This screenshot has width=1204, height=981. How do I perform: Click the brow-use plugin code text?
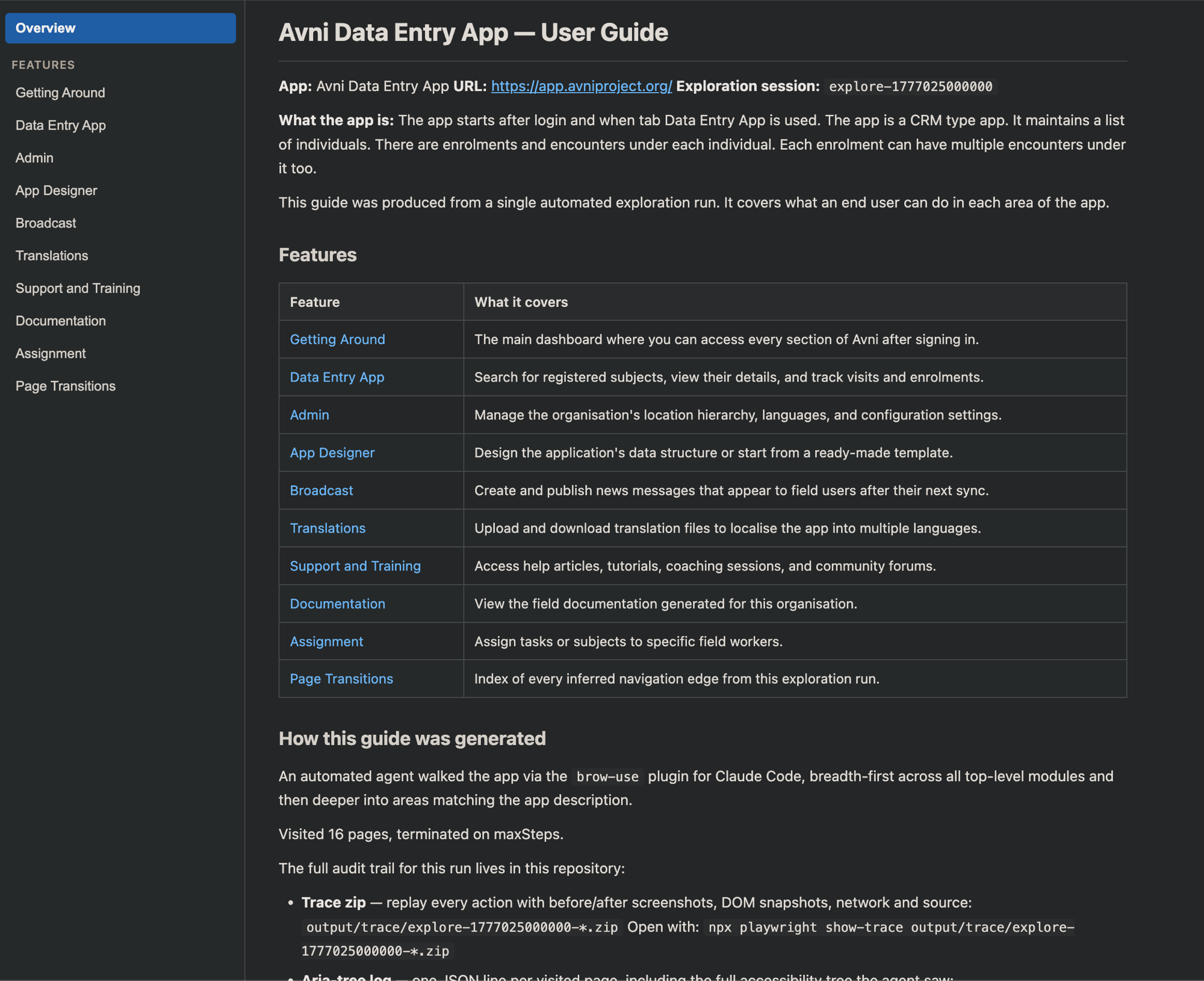[x=607, y=777]
